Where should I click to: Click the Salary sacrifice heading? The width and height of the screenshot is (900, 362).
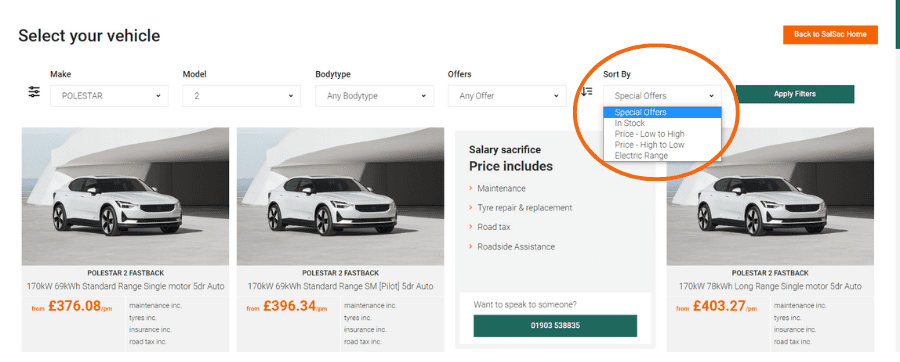(x=505, y=150)
